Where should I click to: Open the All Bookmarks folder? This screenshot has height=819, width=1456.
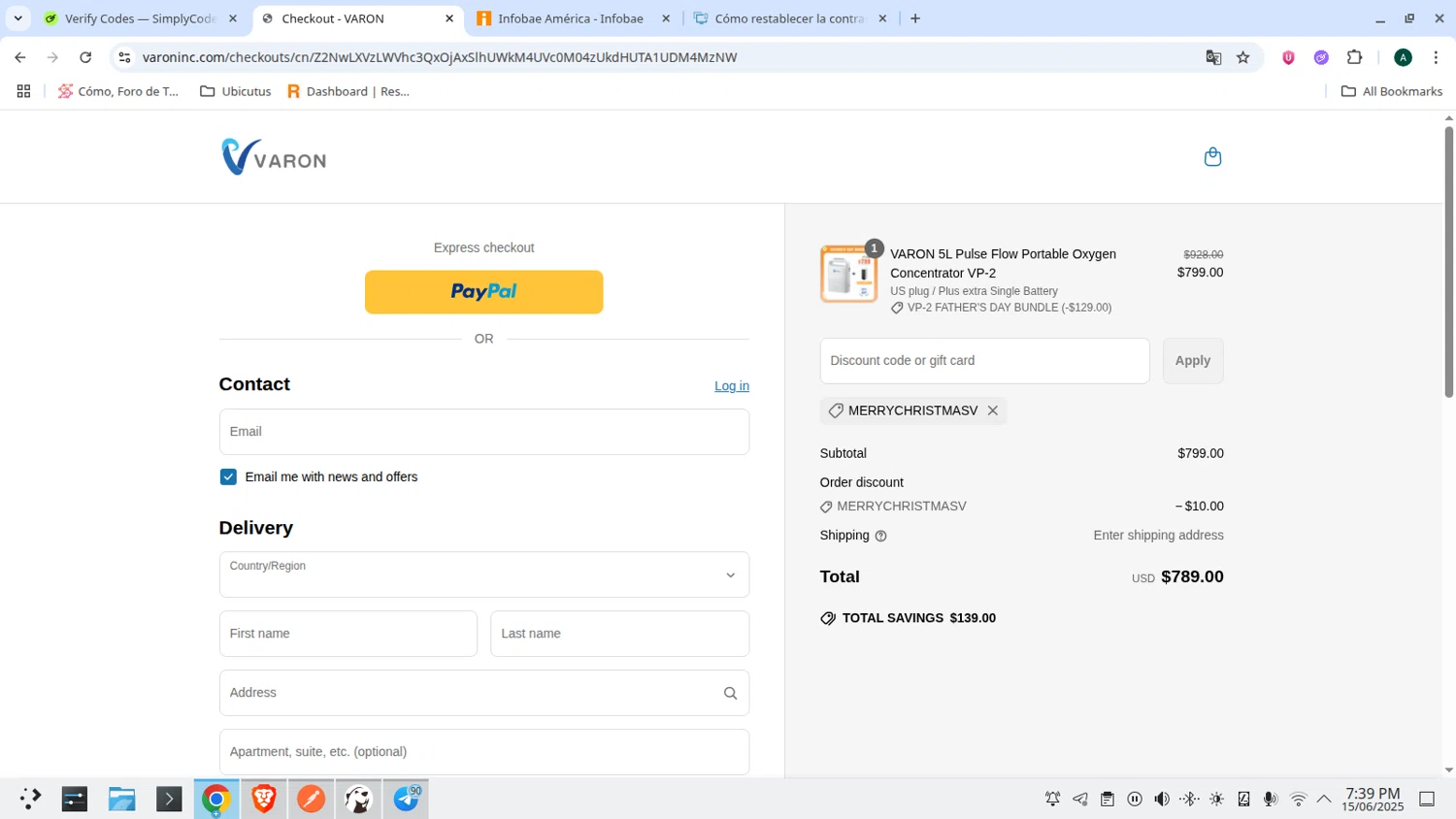tap(1391, 91)
